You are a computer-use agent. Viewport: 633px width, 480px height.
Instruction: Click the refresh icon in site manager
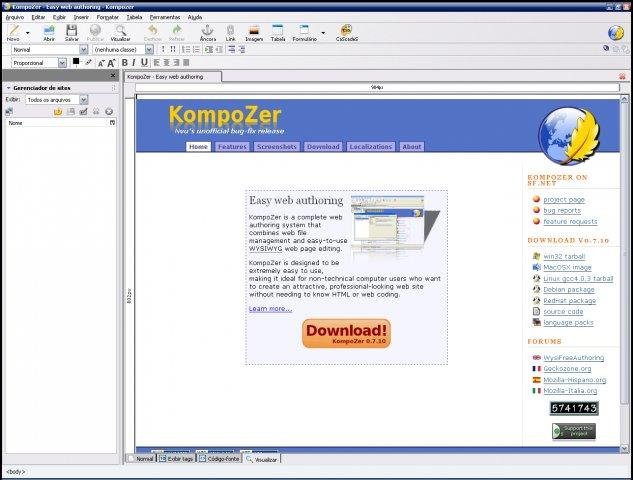pyautogui.click(x=58, y=112)
